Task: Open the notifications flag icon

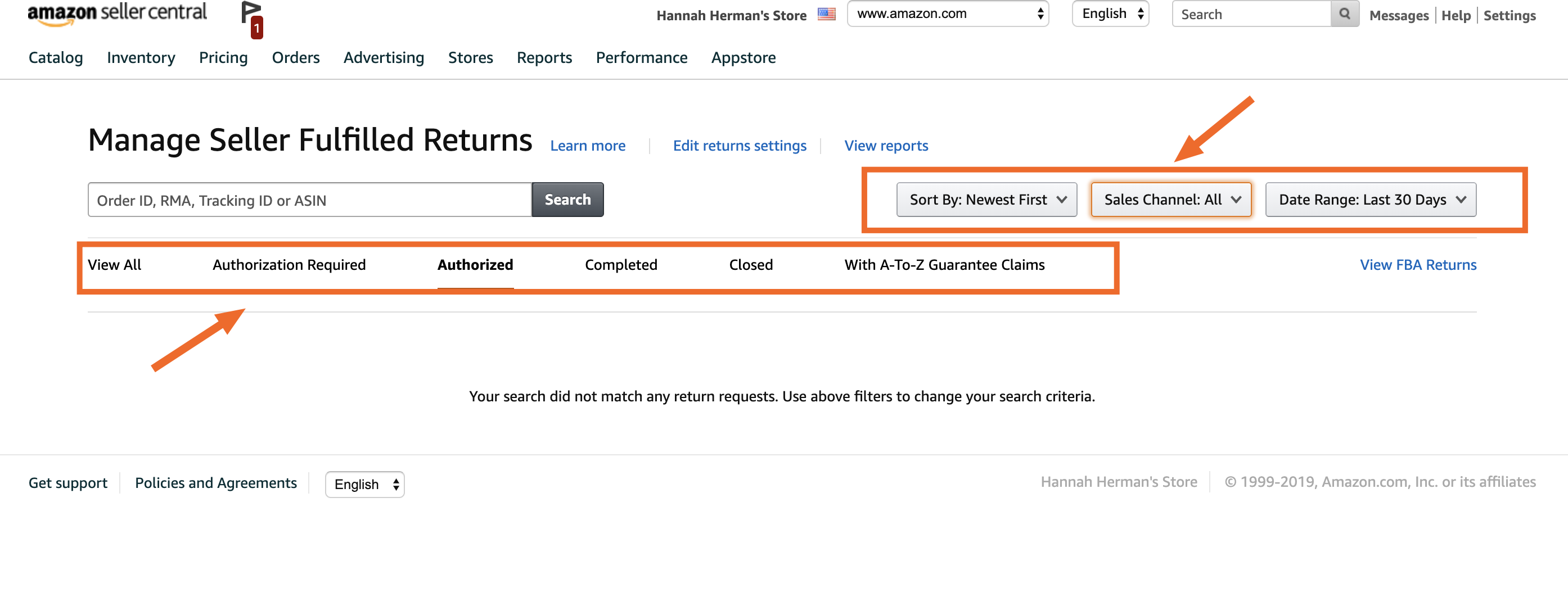Action: coord(252,20)
